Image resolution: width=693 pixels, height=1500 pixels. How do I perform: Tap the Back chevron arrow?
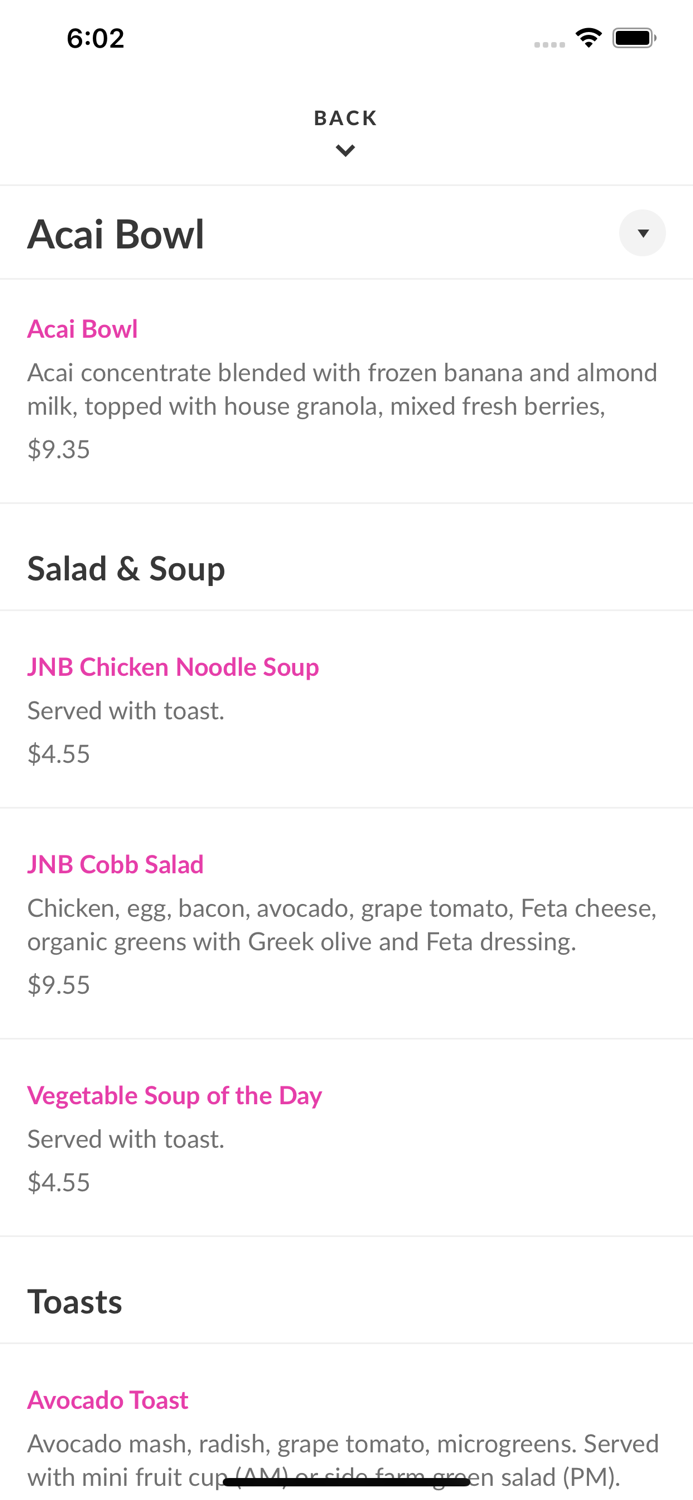pyautogui.click(x=345, y=151)
